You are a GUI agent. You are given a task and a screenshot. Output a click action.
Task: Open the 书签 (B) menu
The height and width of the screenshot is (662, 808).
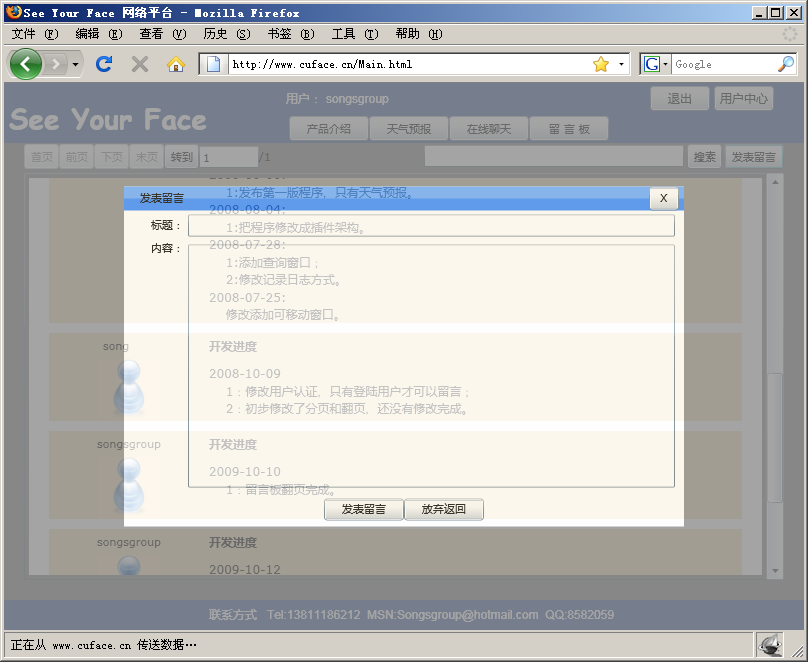(x=291, y=34)
